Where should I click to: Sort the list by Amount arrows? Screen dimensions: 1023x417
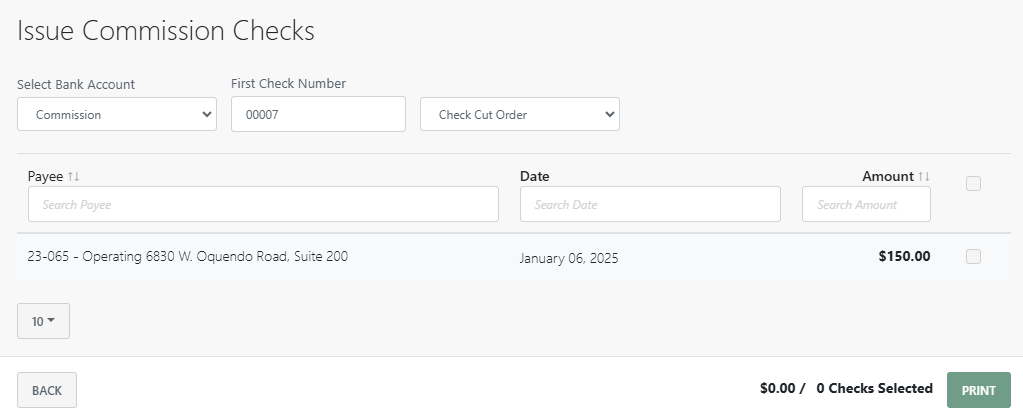click(924, 176)
